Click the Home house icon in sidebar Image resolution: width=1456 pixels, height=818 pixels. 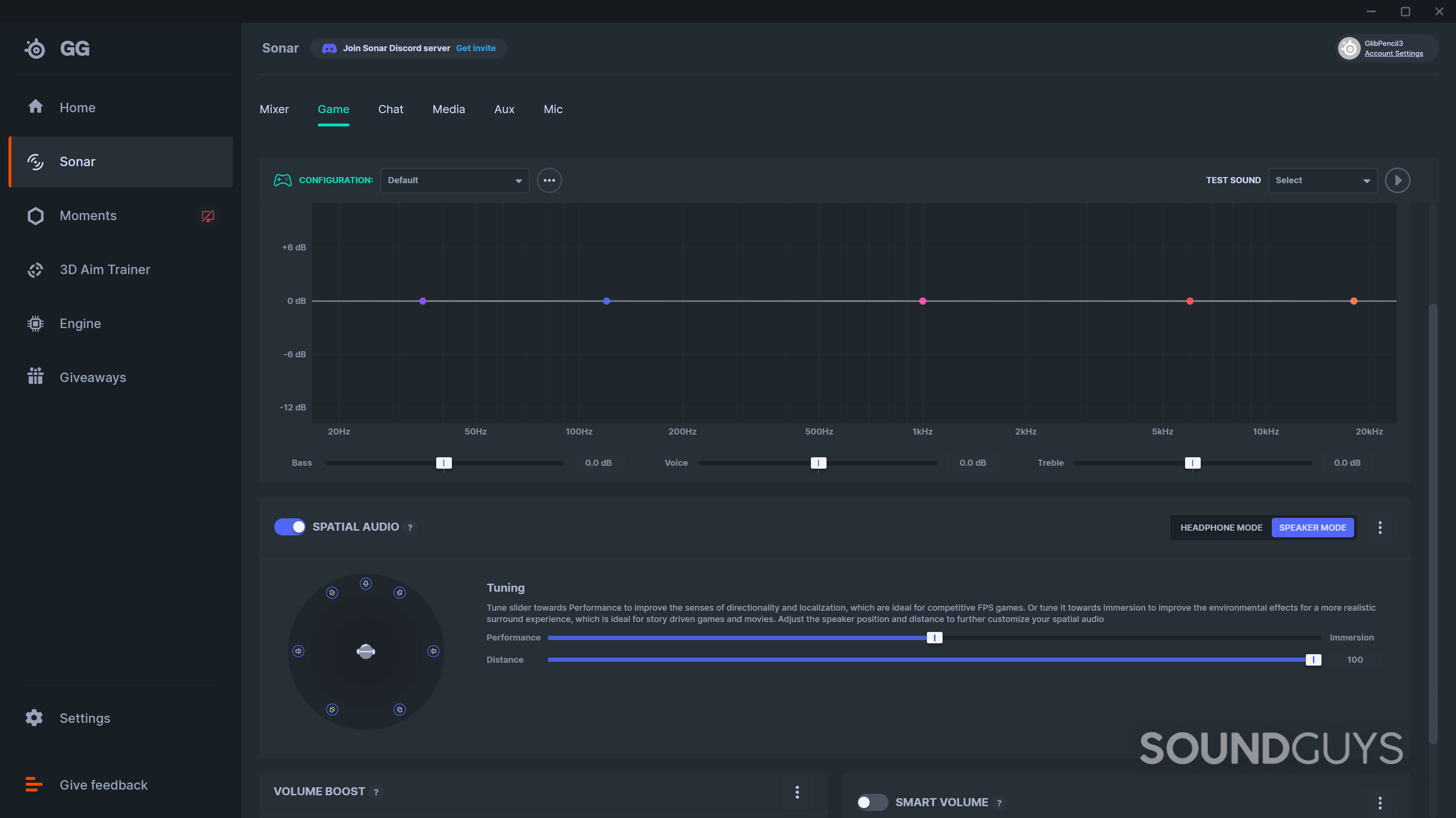(36, 107)
